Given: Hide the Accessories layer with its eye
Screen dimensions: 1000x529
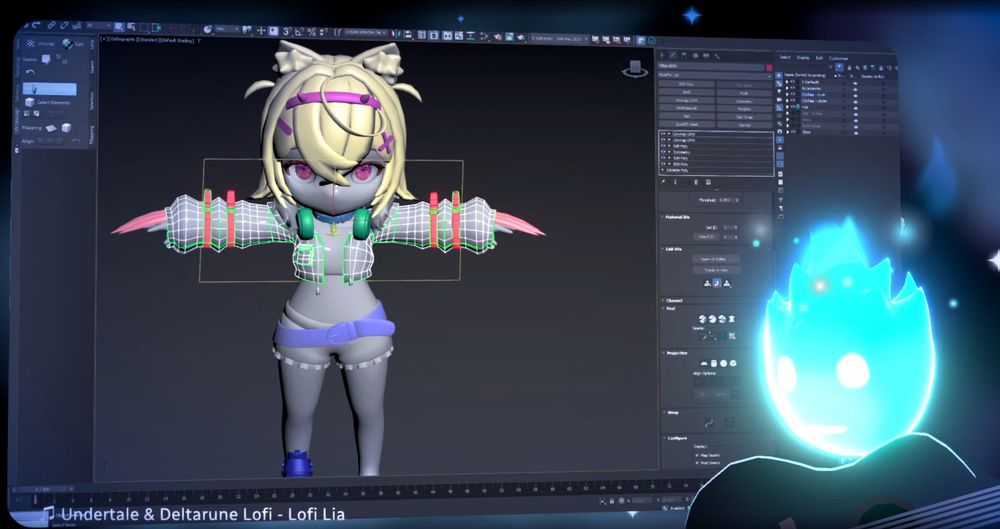Looking at the screenshot, I should [x=793, y=88].
